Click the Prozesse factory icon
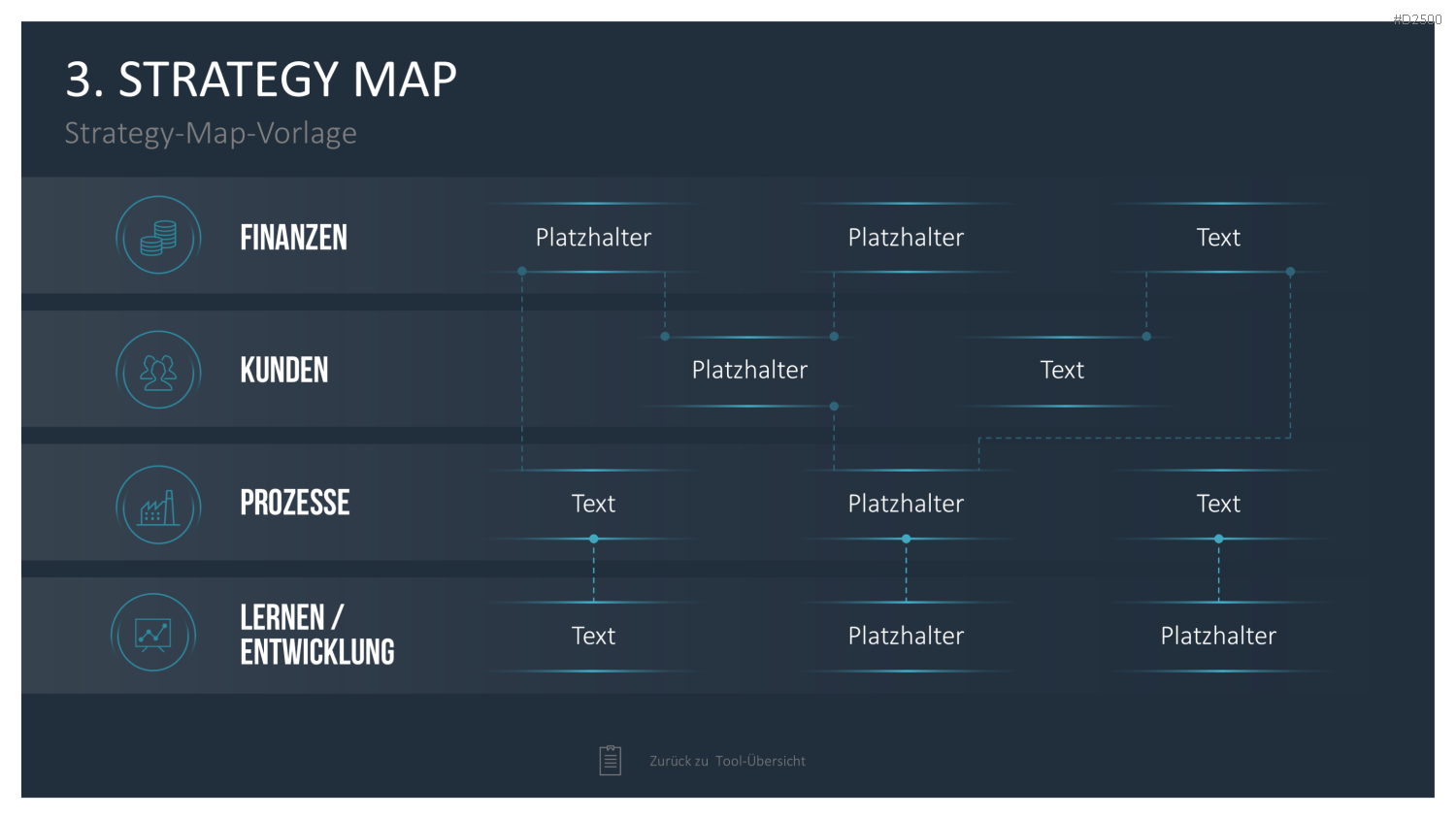 (x=158, y=505)
